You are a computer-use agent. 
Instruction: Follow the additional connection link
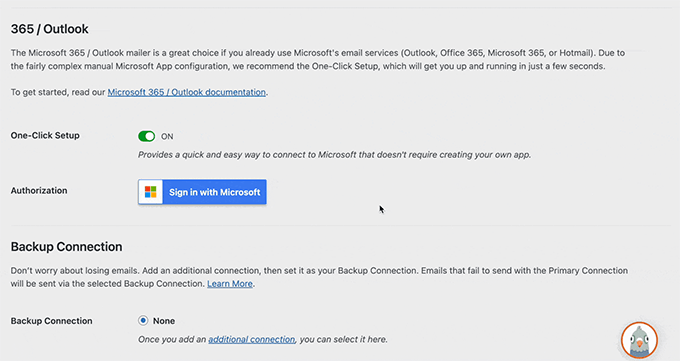click(252, 339)
